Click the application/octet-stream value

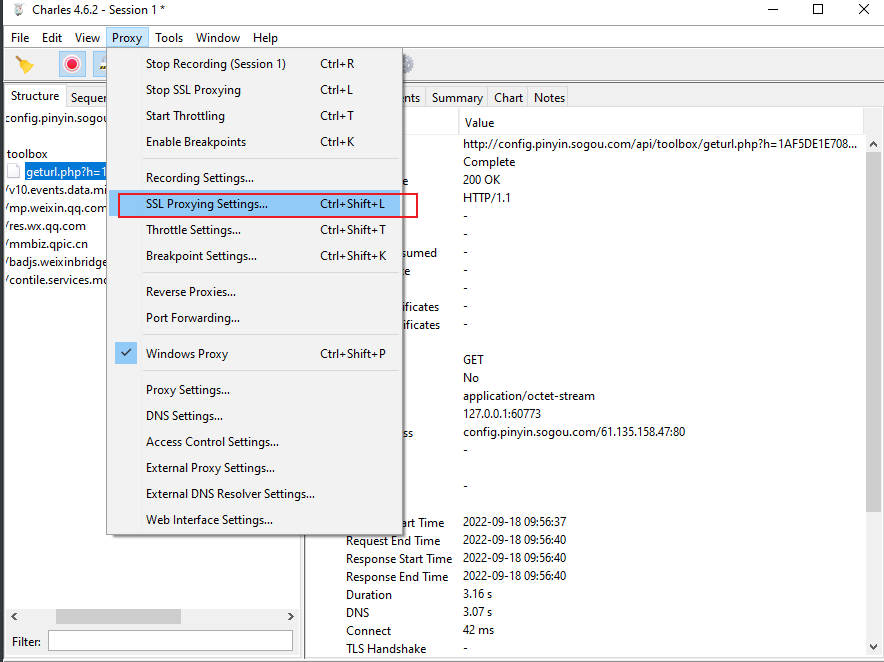click(529, 396)
